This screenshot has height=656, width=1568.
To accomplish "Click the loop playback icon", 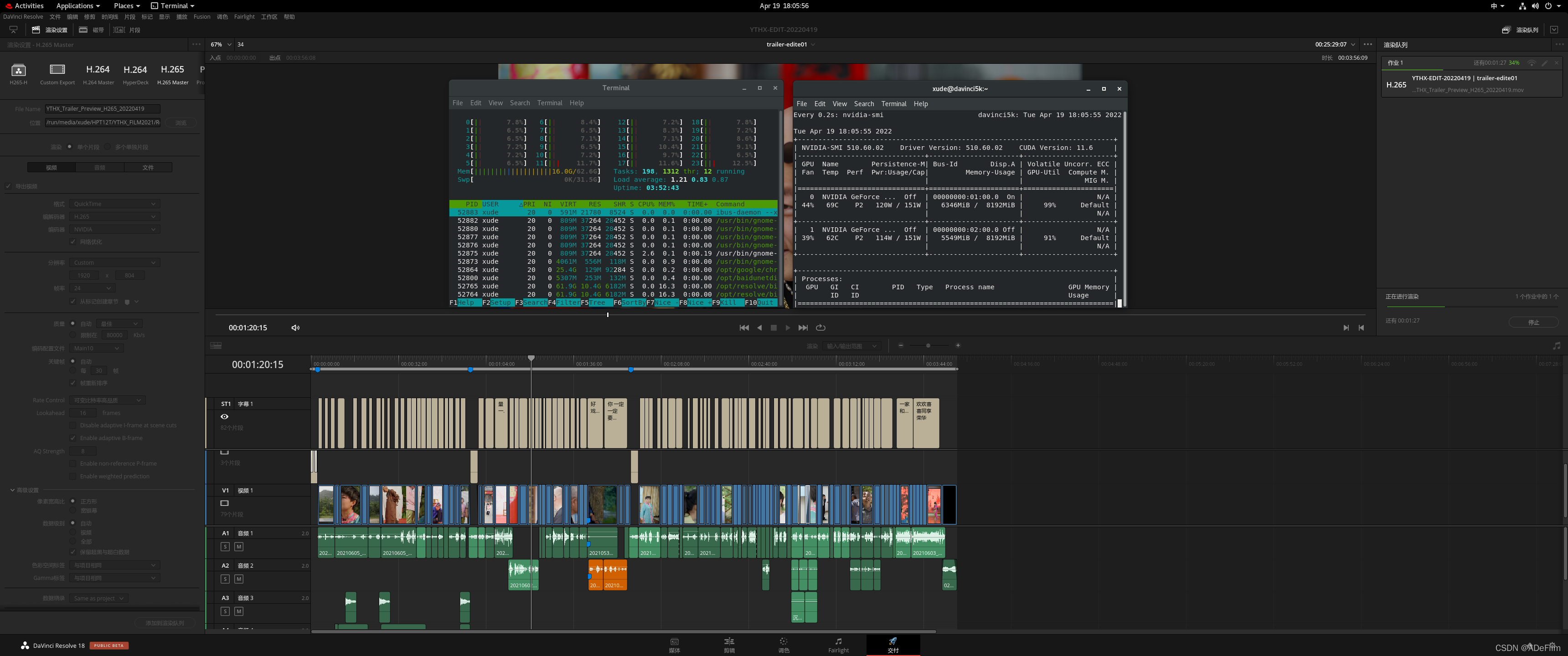I will 820,328.
